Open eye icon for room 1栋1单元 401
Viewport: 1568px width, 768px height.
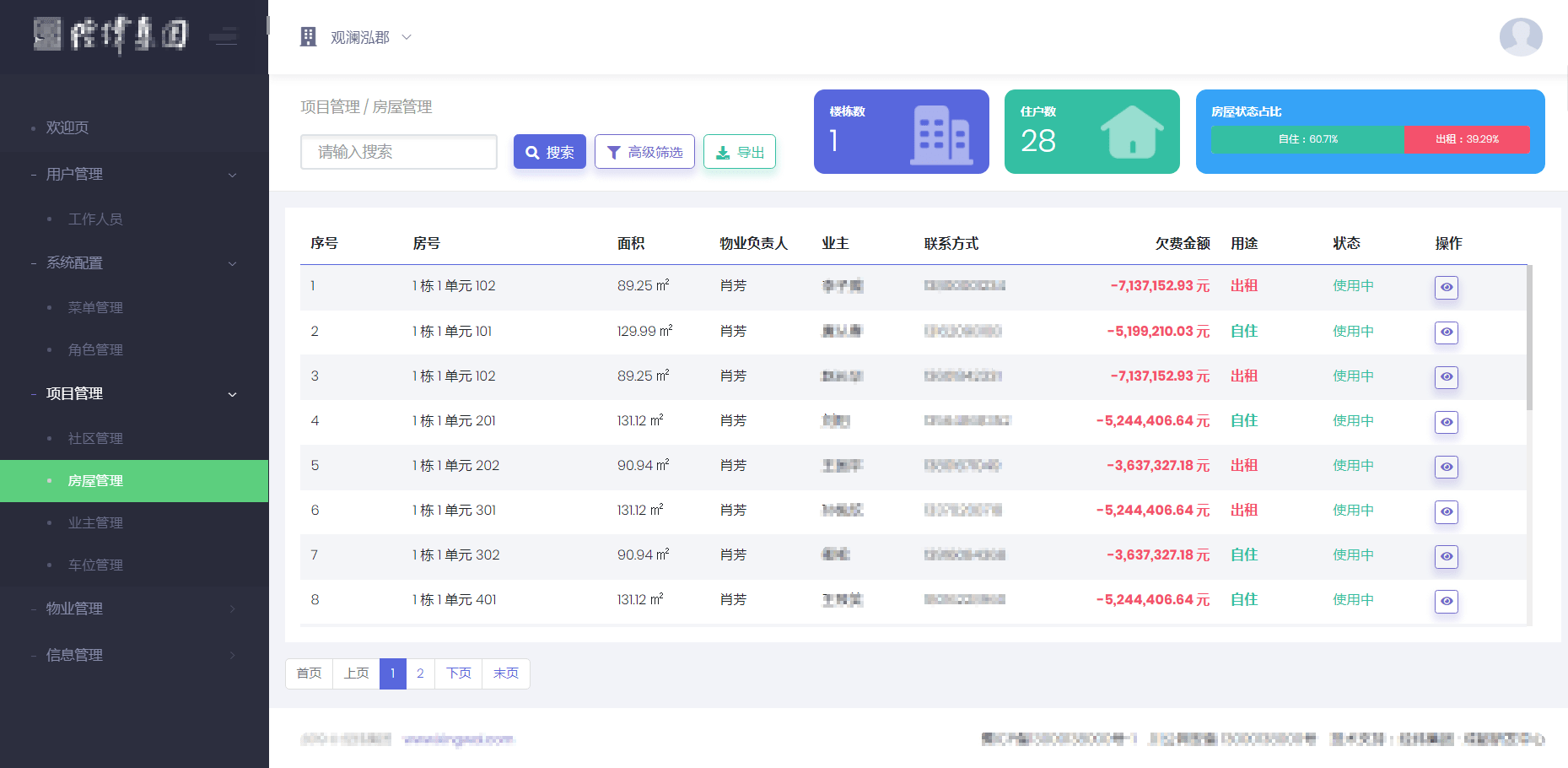[x=1446, y=601]
